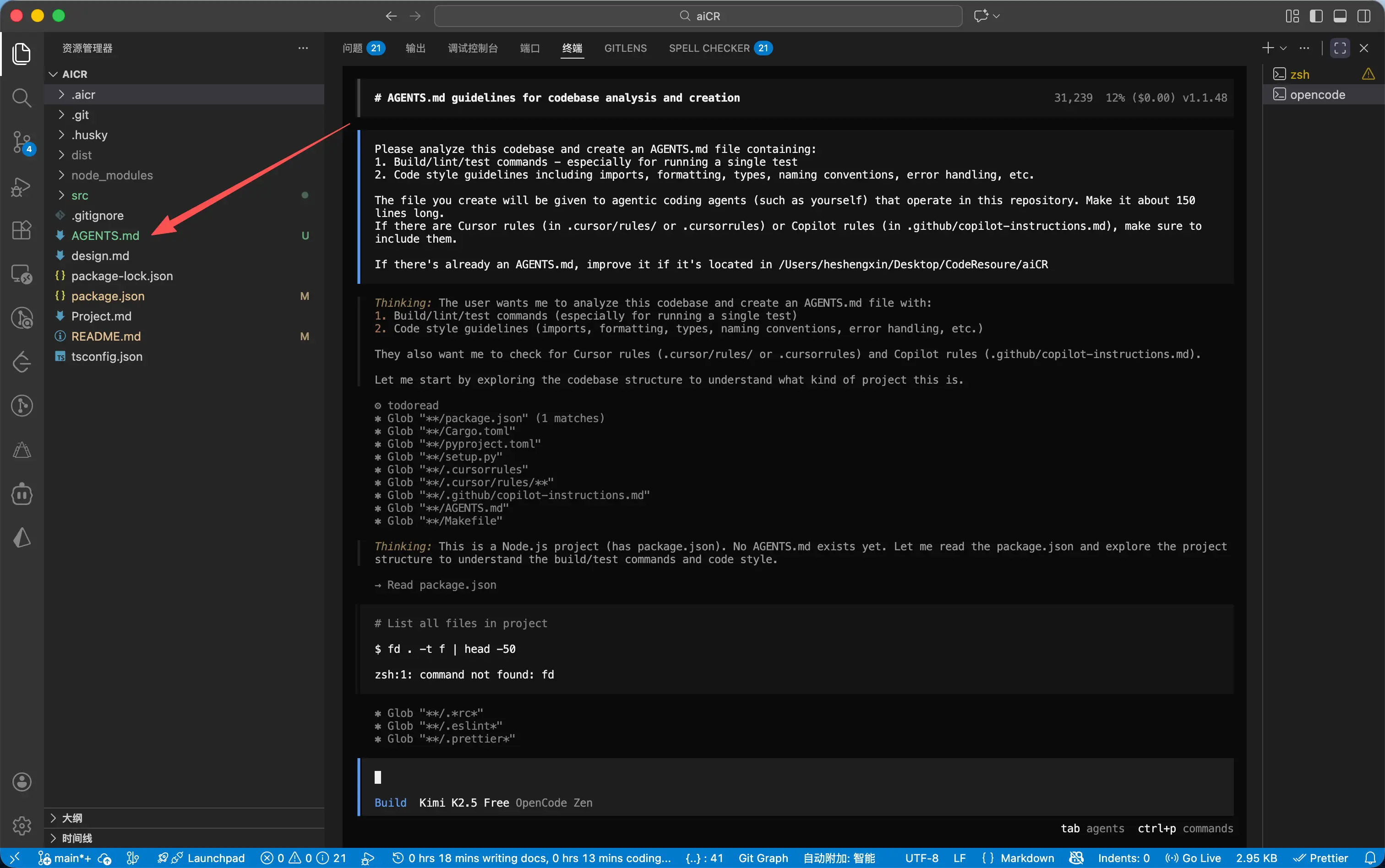The image size is (1385, 868).
Task: Open the Source Control view
Action: click(22, 142)
